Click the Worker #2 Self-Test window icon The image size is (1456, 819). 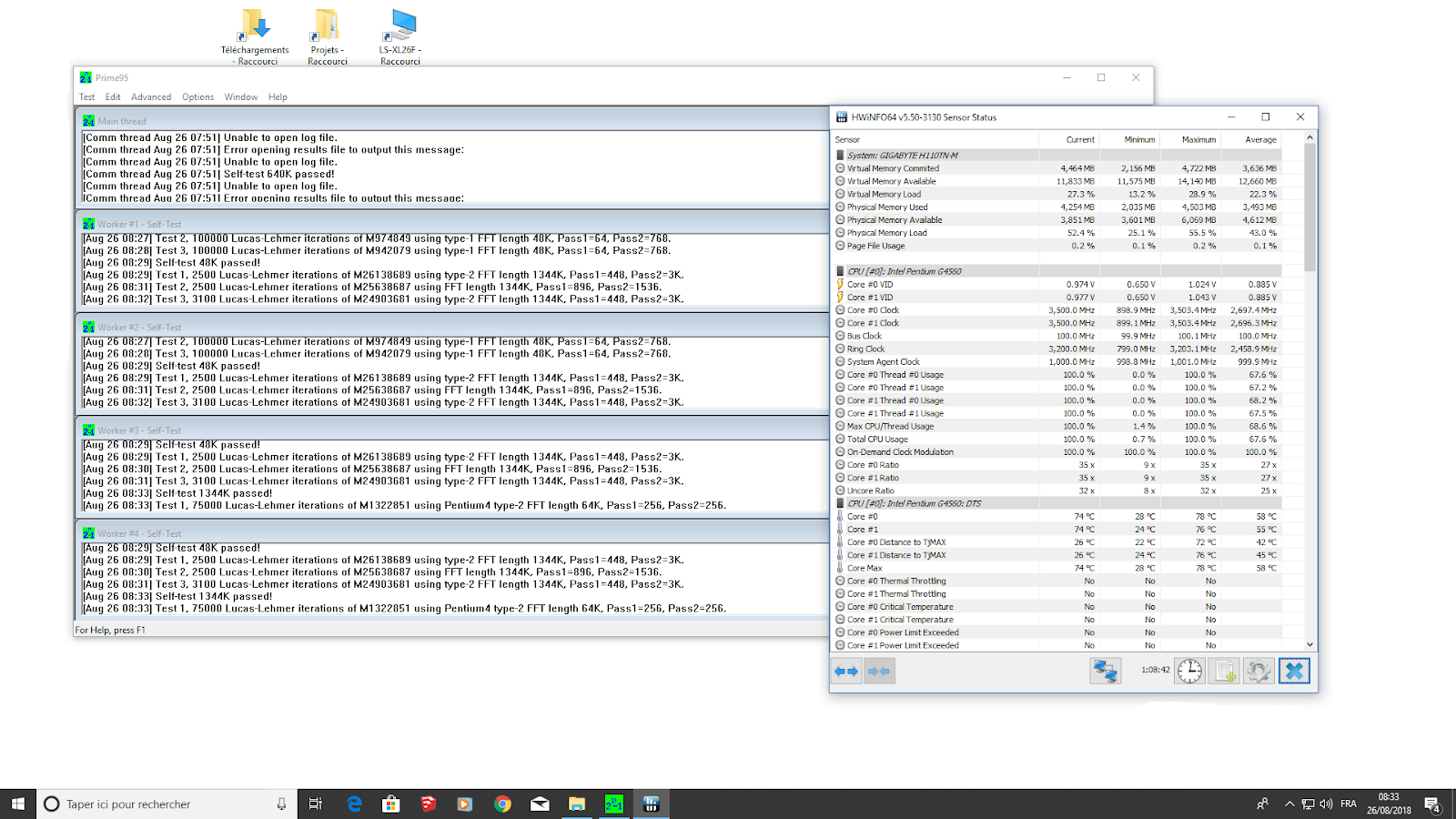pos(89,327)
